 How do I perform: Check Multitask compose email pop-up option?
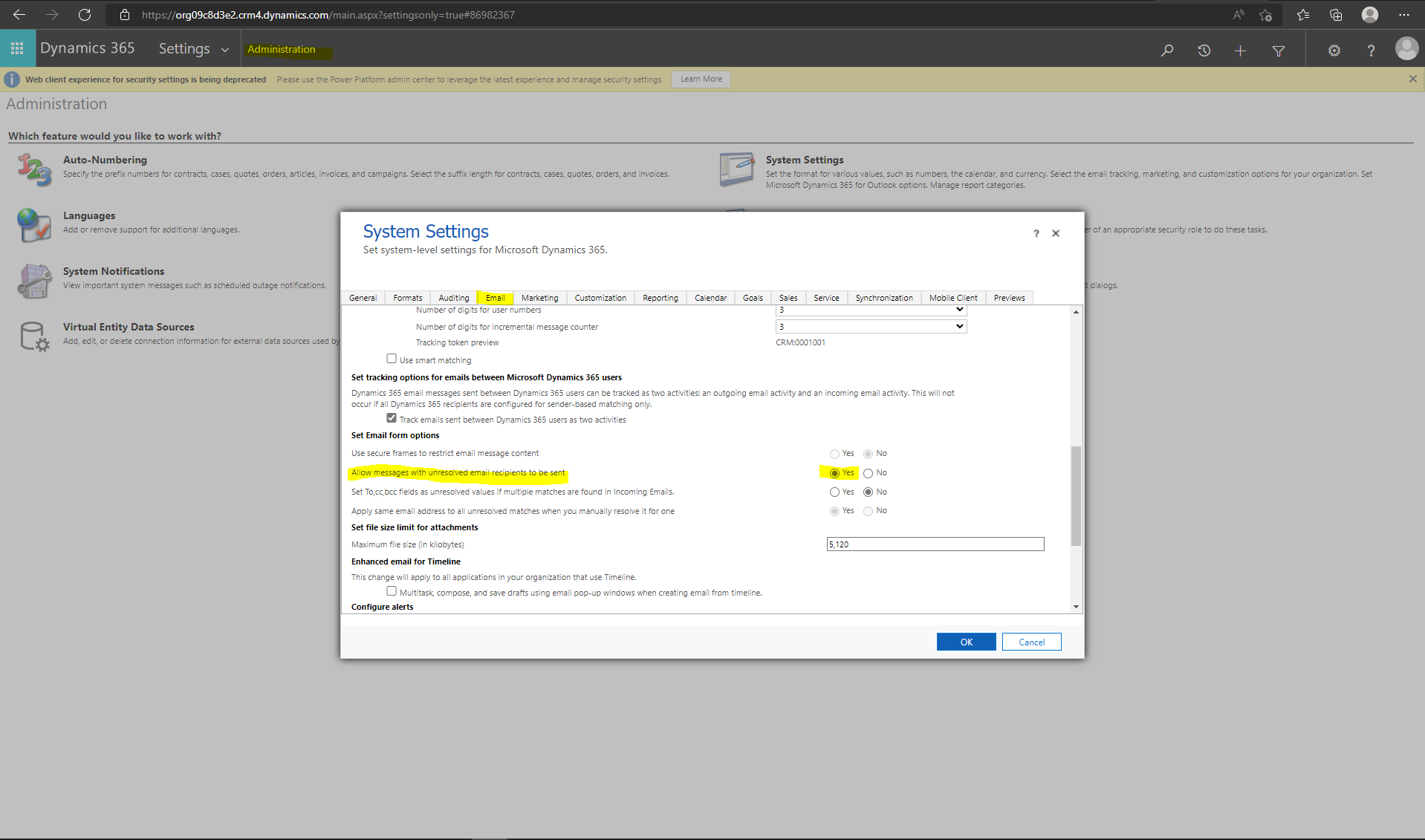coord(392,591)
